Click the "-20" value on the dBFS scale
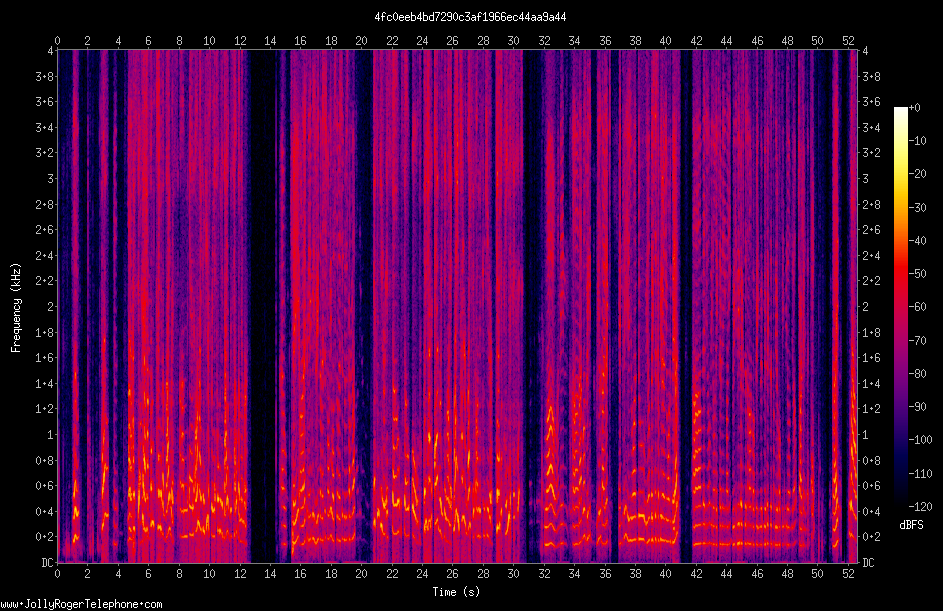Image resolution: width=943 pixels, height=611 pixels. coord(917,174)
